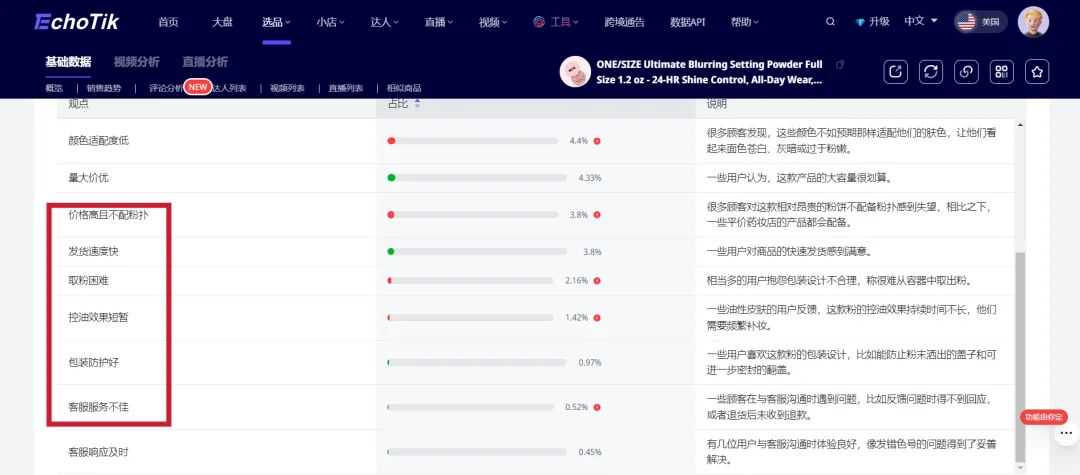
Task: Favorite the product with star icon
Action: coord(1038,71)
